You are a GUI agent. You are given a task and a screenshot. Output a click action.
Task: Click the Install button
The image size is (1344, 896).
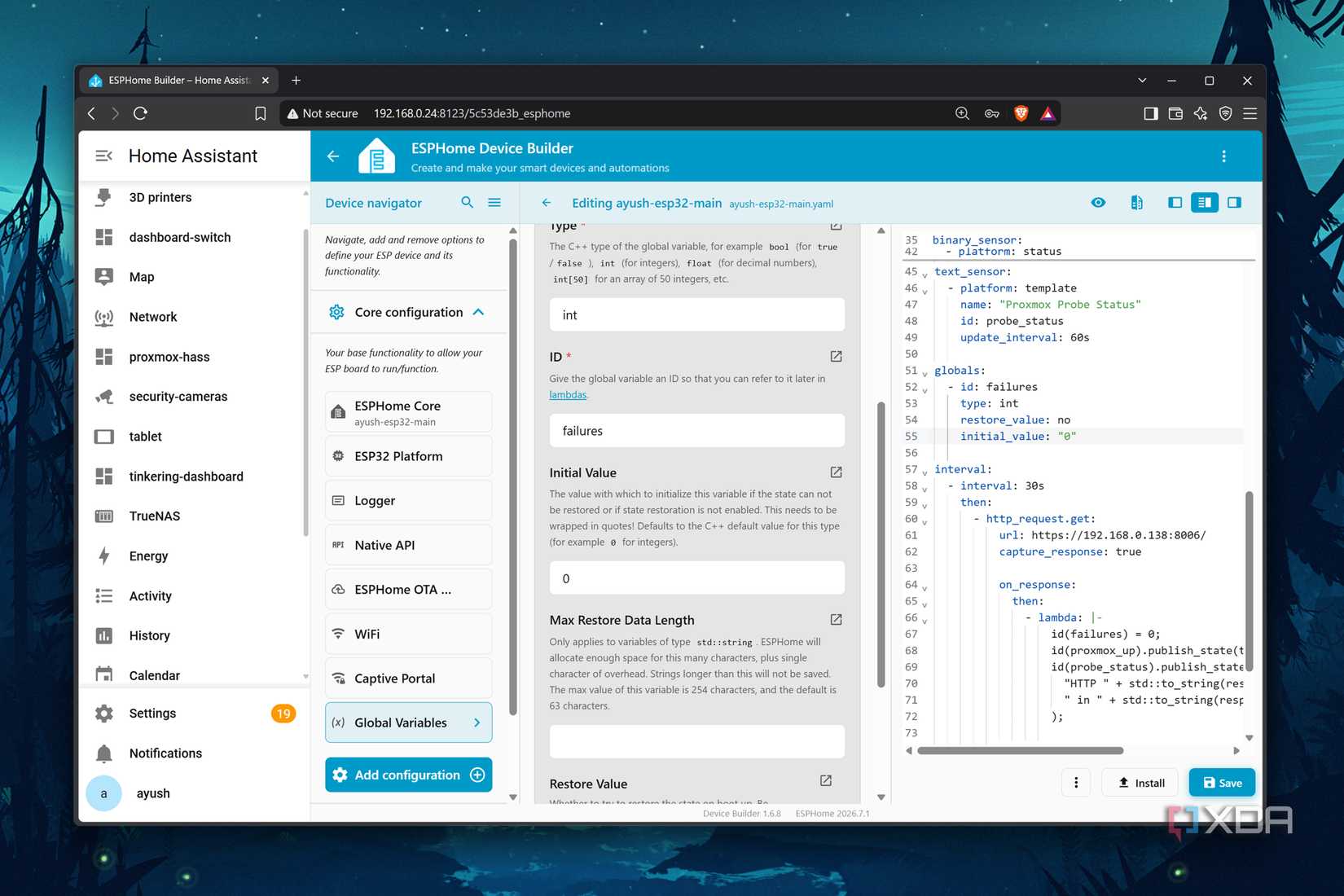(1140, 783)
